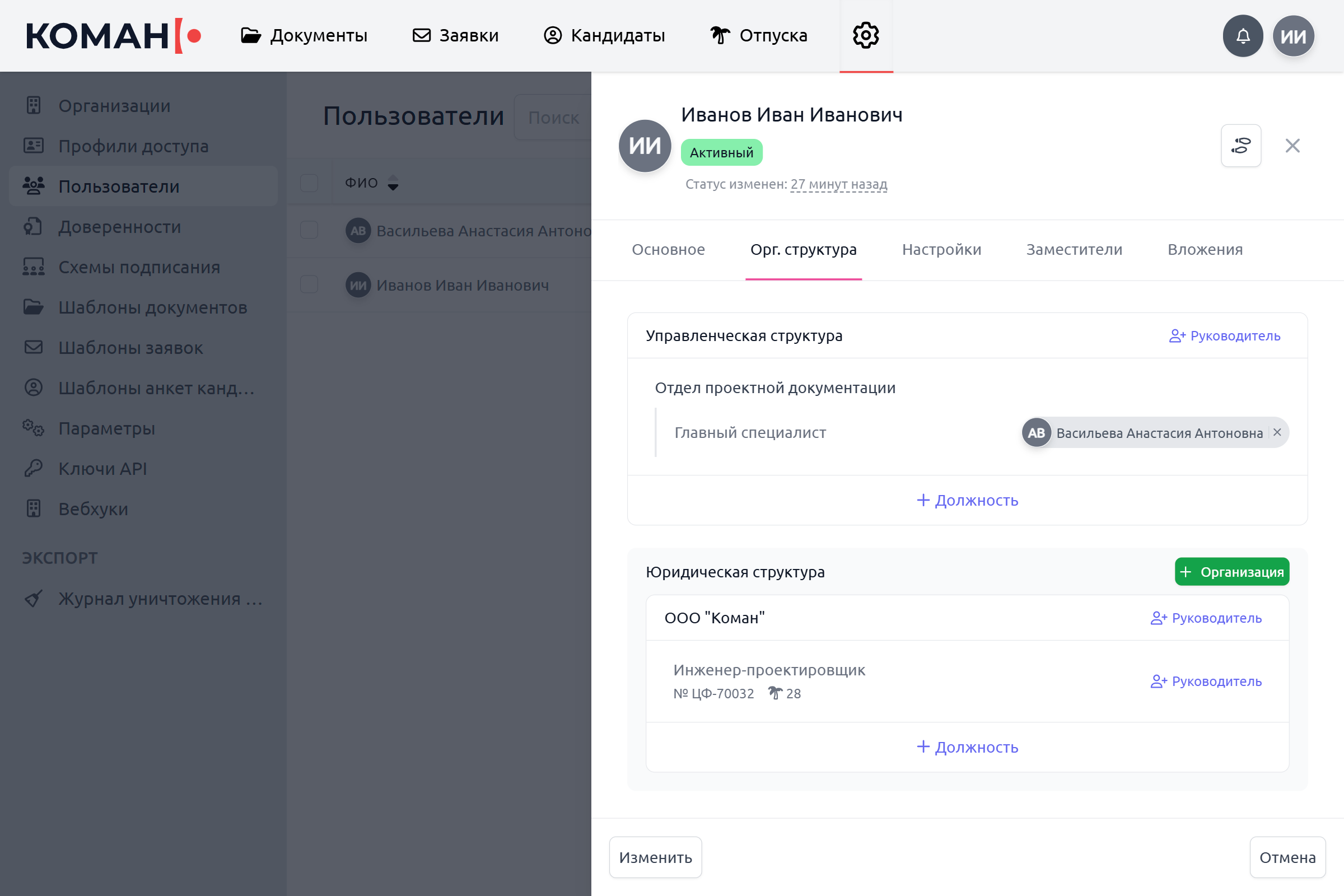Open the settings gear in top navigation
Screen dimensions: 1344x896
tap(866, 35)
